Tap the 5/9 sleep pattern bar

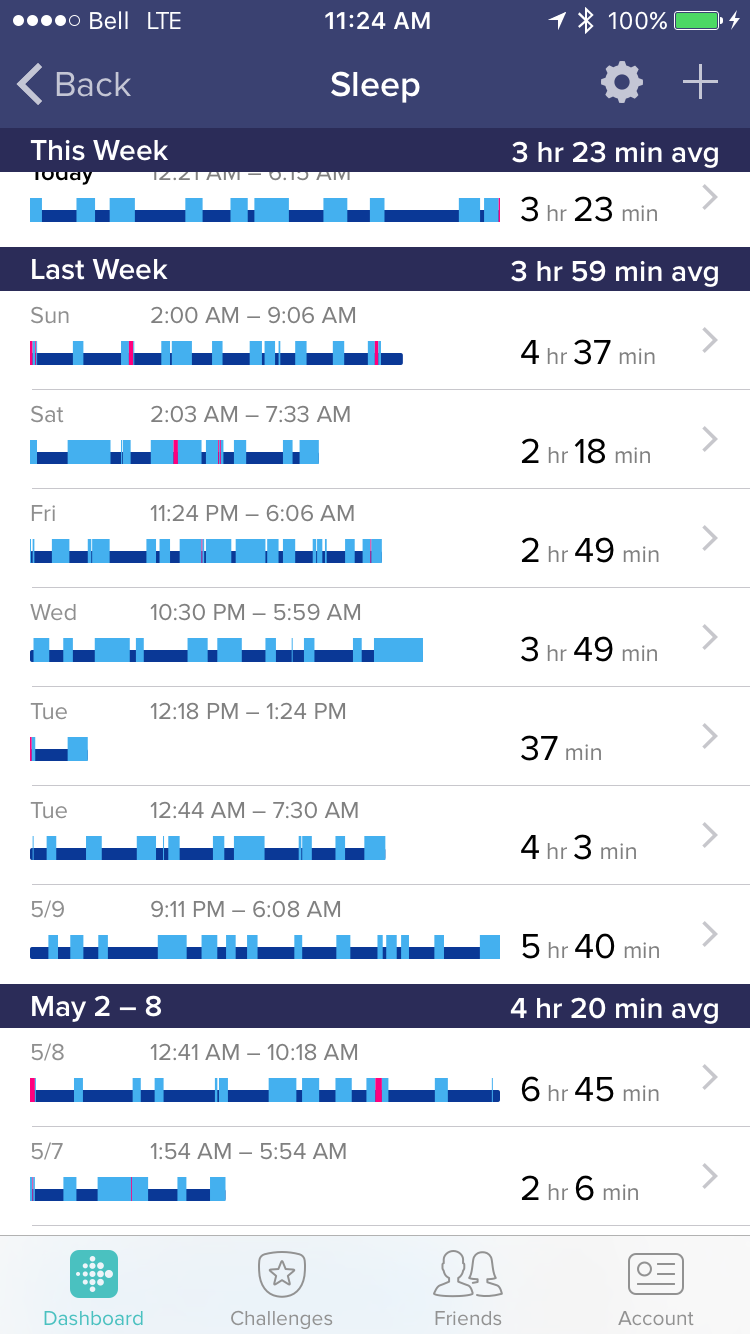coord(265,947)
